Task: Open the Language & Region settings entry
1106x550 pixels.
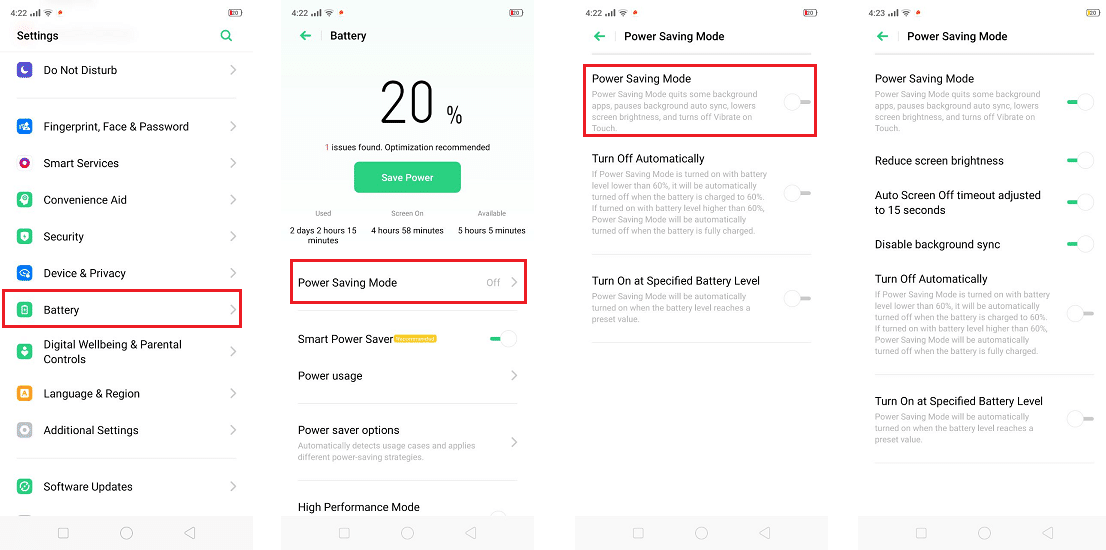Action: pyautogui.click(x=92, y=394)
